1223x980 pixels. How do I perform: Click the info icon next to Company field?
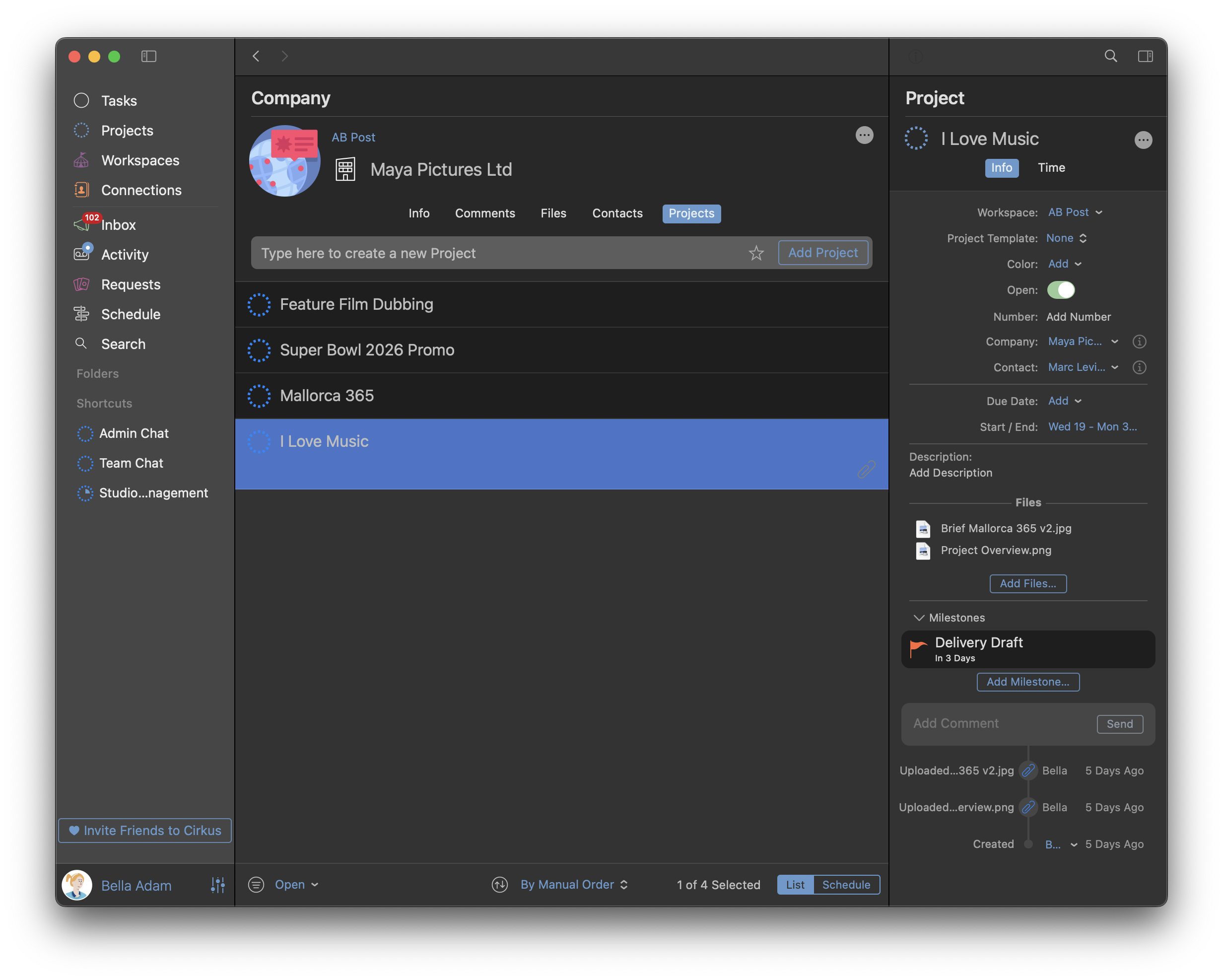point(1139,342)
